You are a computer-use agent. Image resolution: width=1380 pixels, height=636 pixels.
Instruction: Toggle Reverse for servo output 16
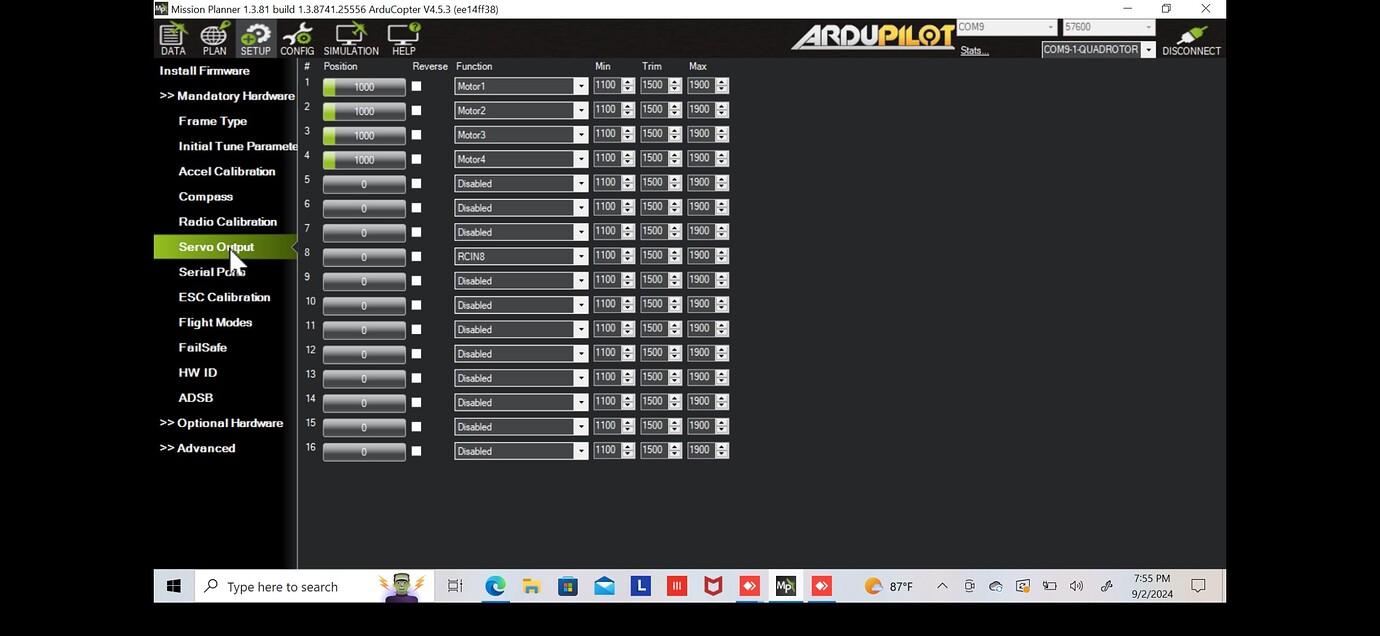416,450
